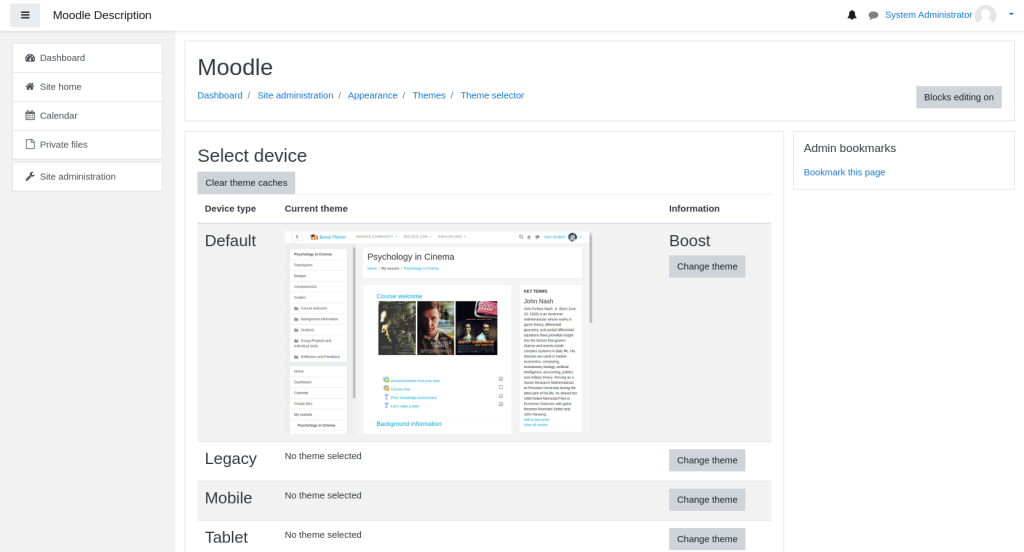Viewport: 1024px width, 552px height.
Task: Click the Calendar icon in sidebar
Action: tap(30, 116)
